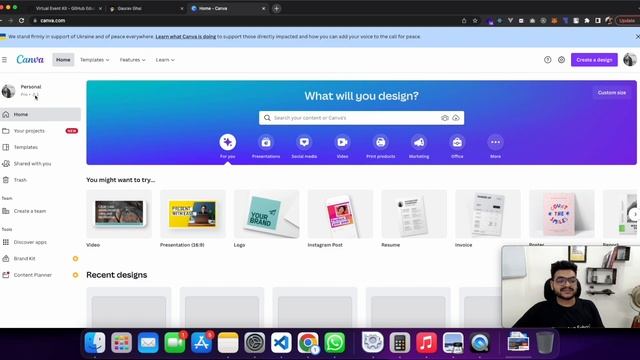Open the Help question mark icon
The height and width of the screenshot is (360, 640).
click(x=547, y=60)
